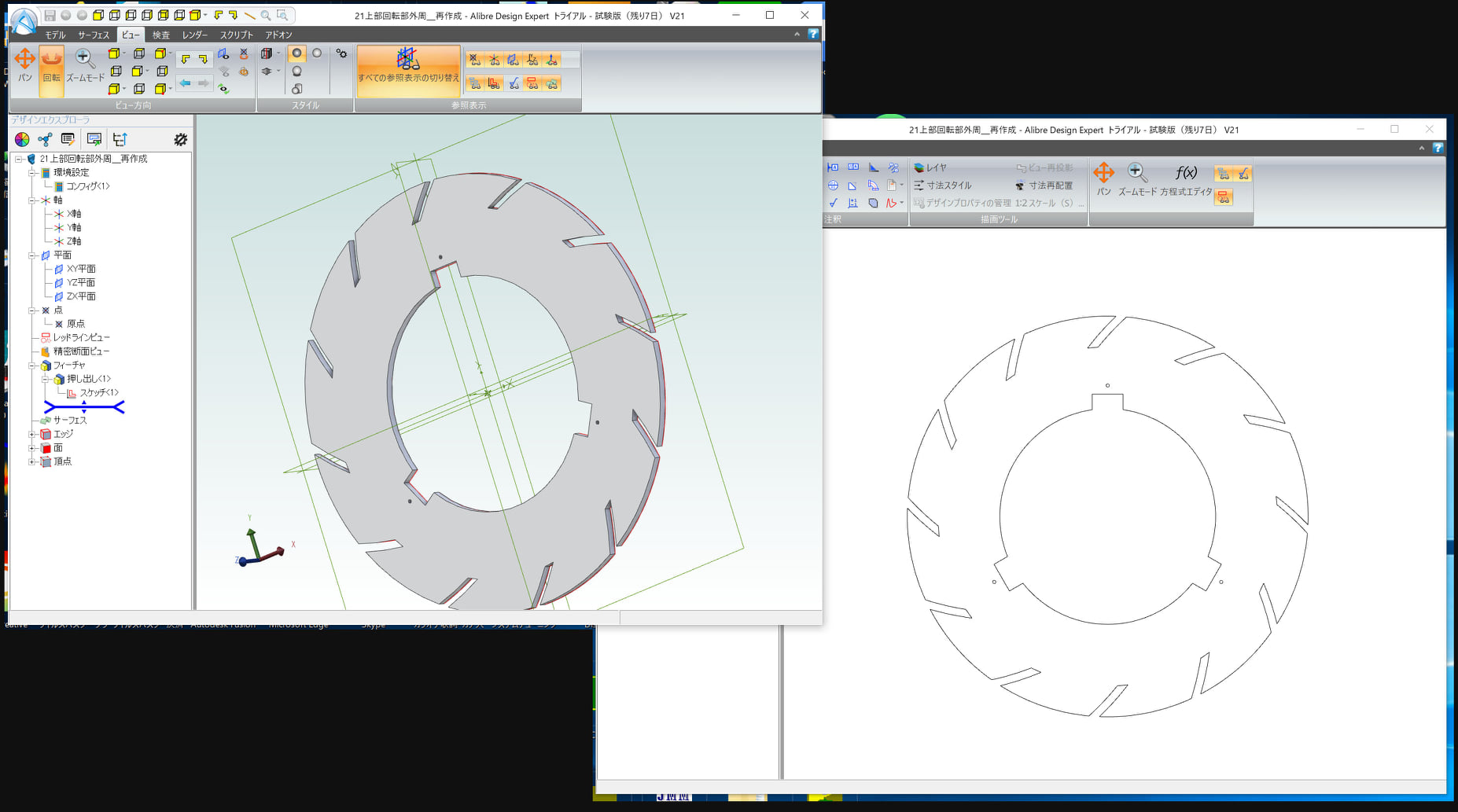
Task: Open the Color scheme icon in Design Explorer
Action: (22, 139)
